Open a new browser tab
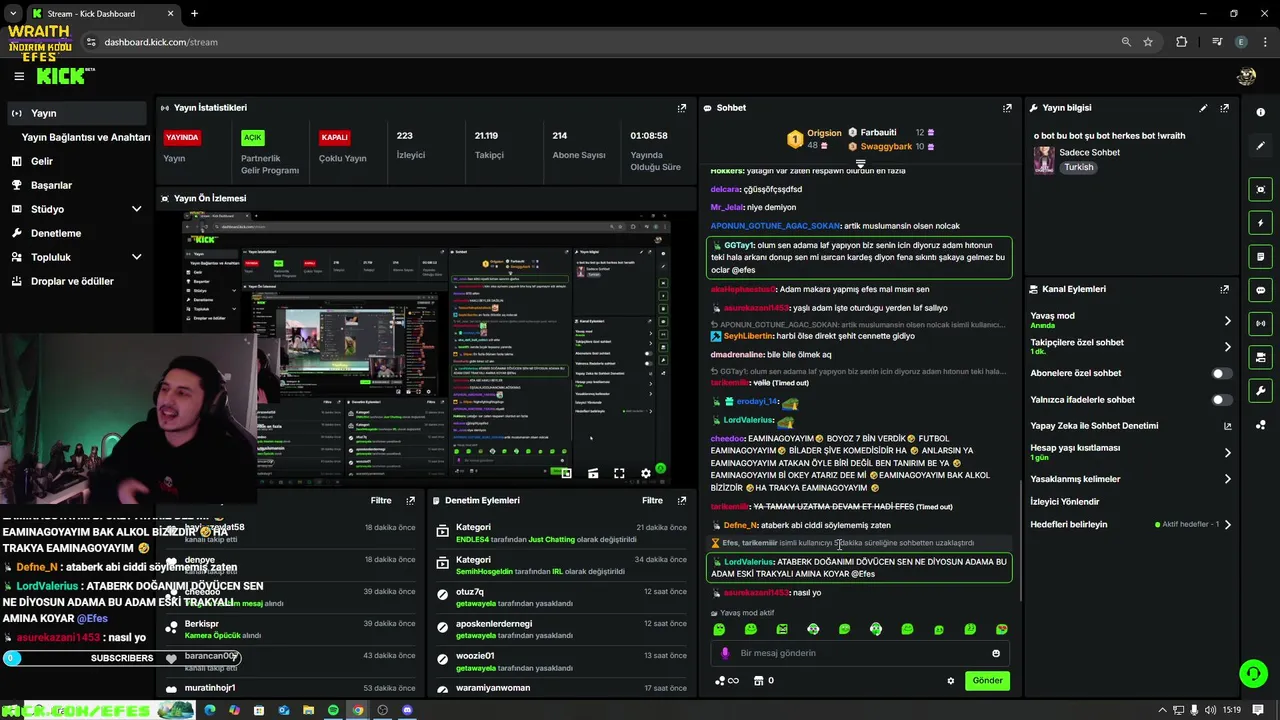 pos(194,14)
